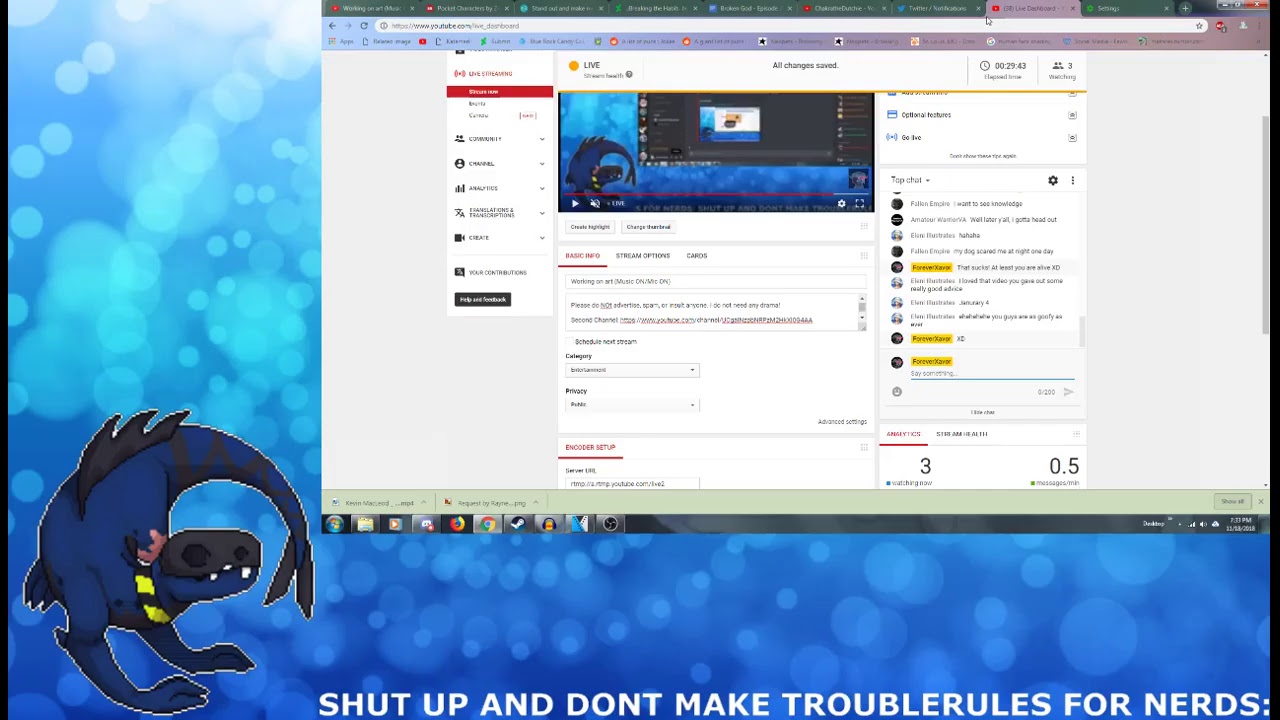Toggle the Optional features checklist item
The width and height of the screenshot is (1280, 720).
(1072, 115)
